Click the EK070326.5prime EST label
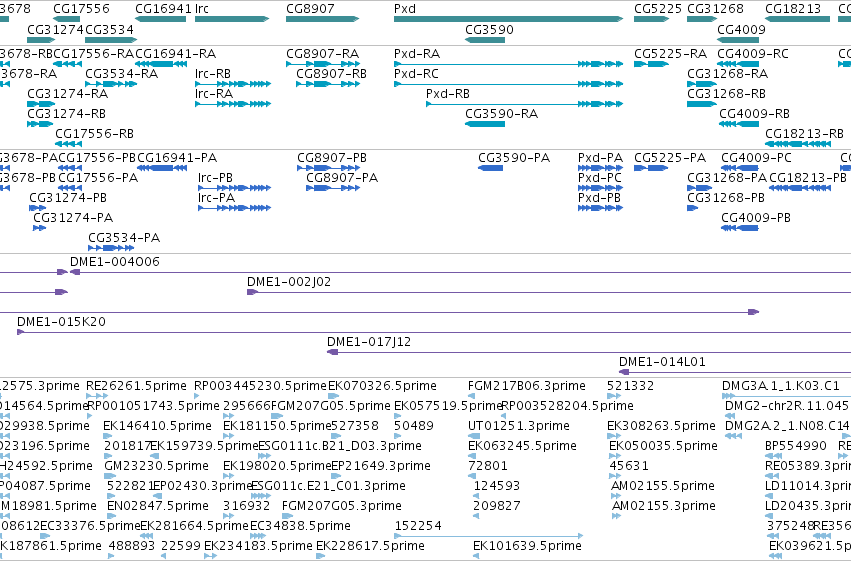851x561 pixels. point(383,386)
